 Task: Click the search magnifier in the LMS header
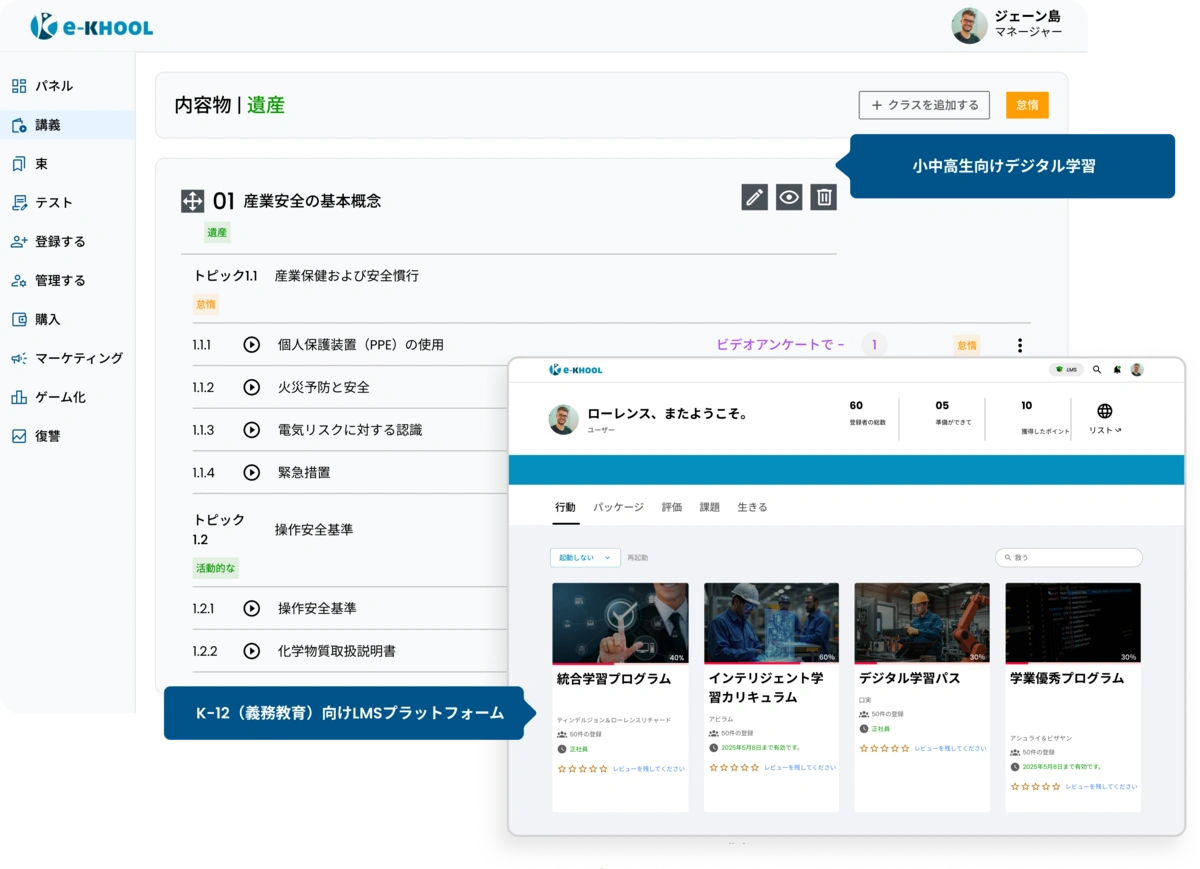[x=1097, y=369]
